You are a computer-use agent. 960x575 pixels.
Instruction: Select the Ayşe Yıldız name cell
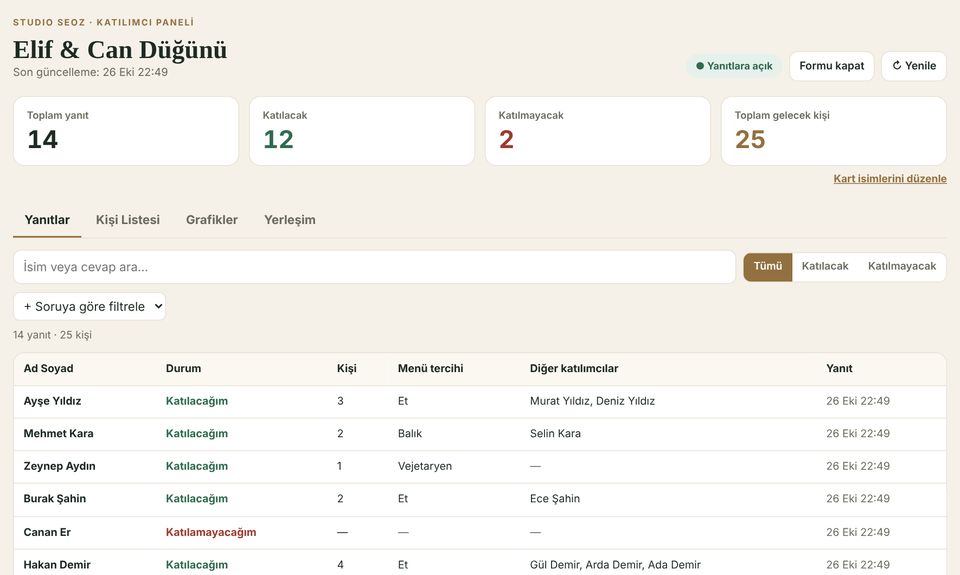52,401
